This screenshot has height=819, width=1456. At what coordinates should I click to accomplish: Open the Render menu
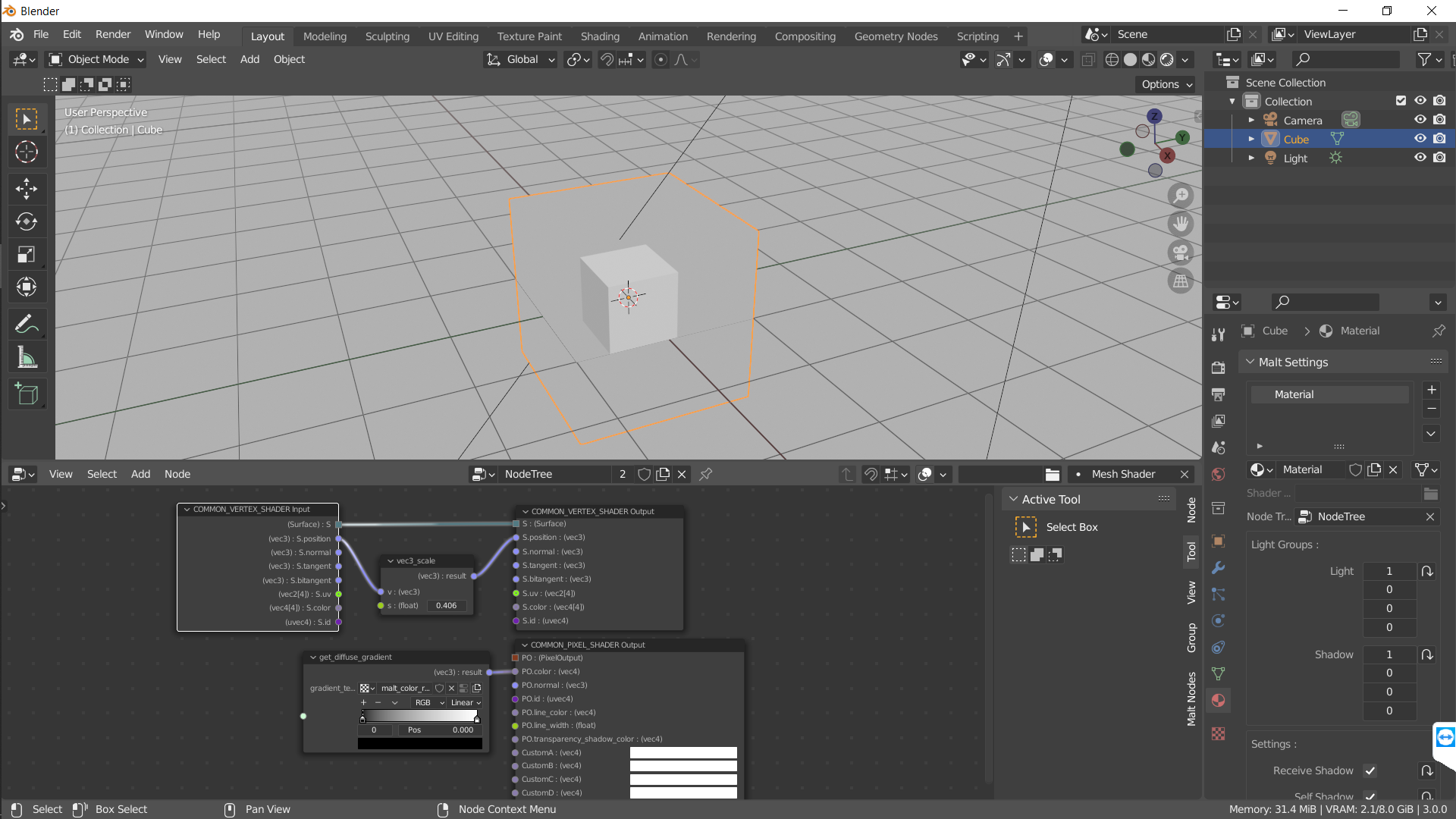pos(112,34)
